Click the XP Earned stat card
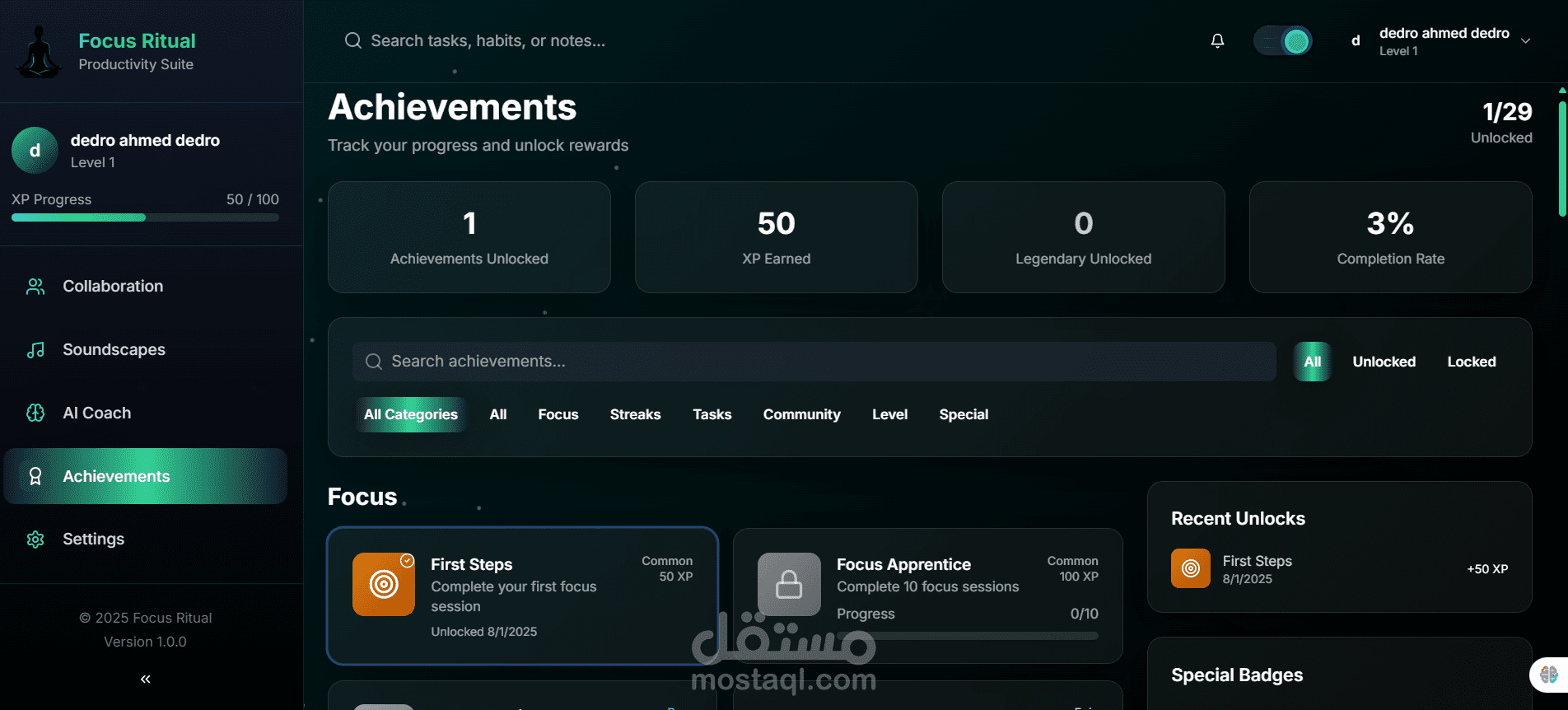This screenshot has height=710, width=1568. coord(777,237)
